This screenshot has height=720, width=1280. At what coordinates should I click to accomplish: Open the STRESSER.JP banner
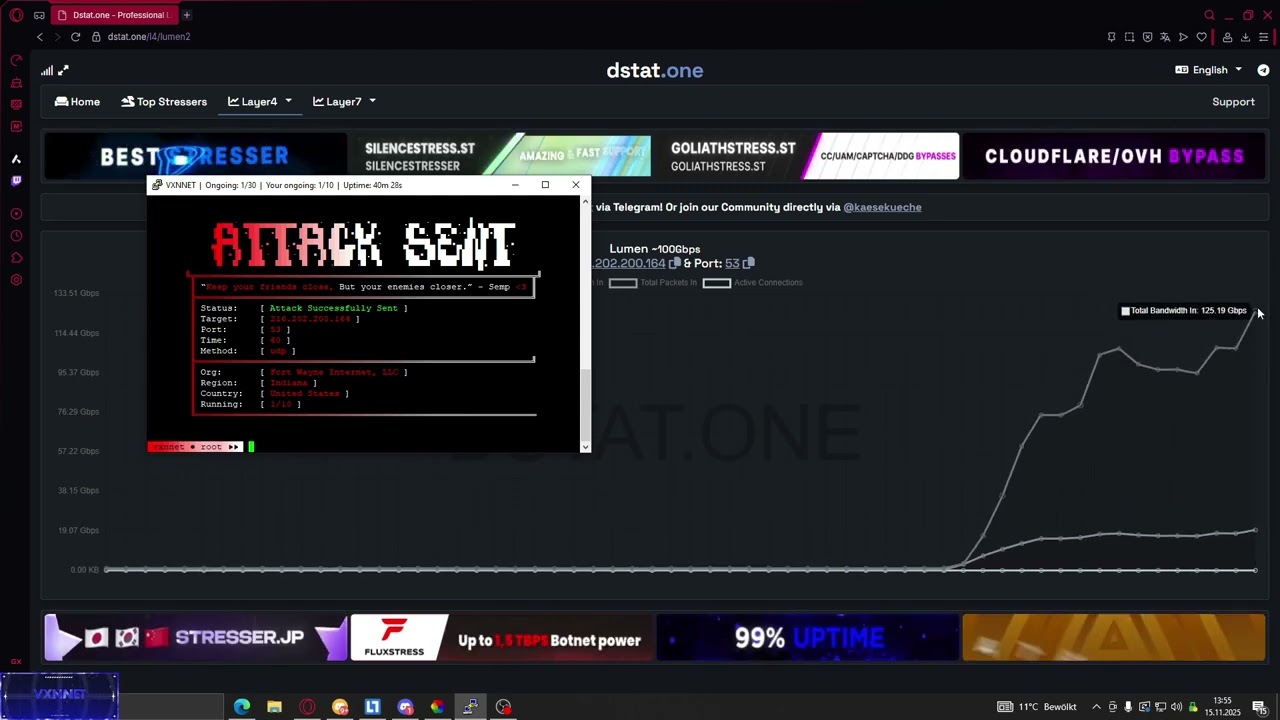(x=195, y=638)
